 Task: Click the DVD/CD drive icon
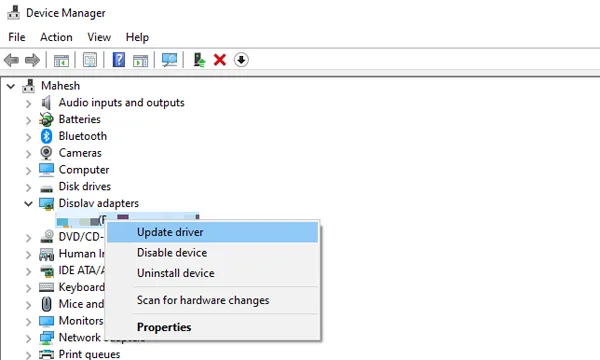[47, 237]
